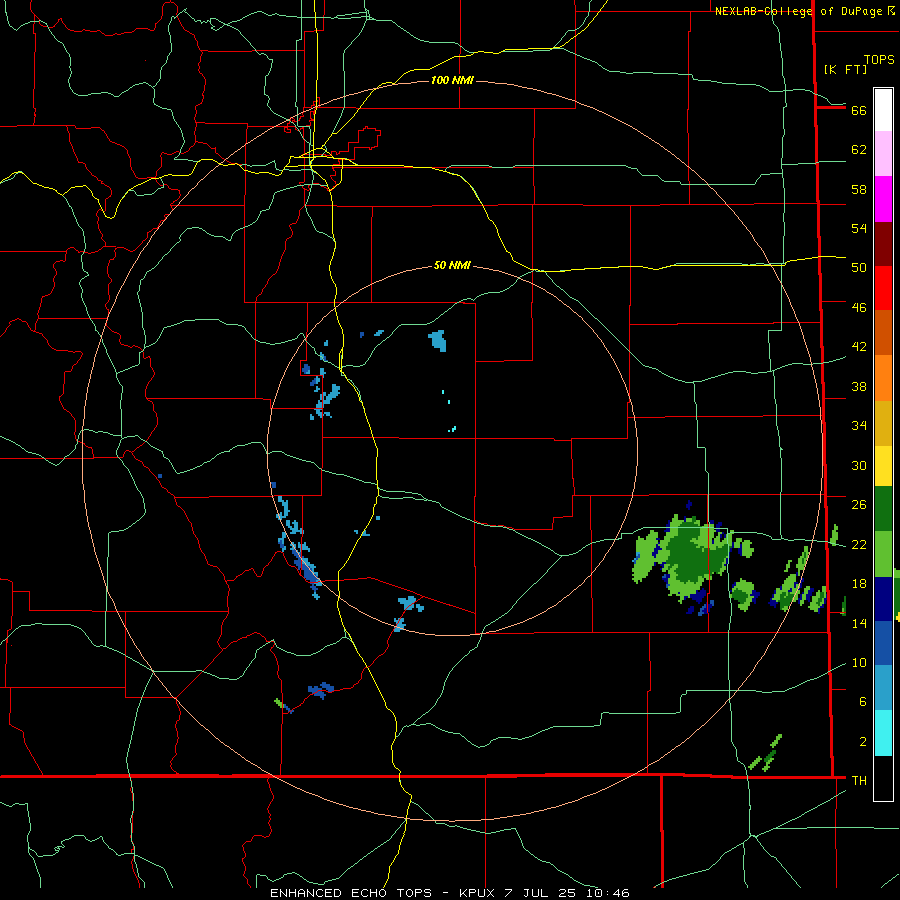Click the legend value 66
The height and width of the screenshot is (900, 900).
[859, 110]
